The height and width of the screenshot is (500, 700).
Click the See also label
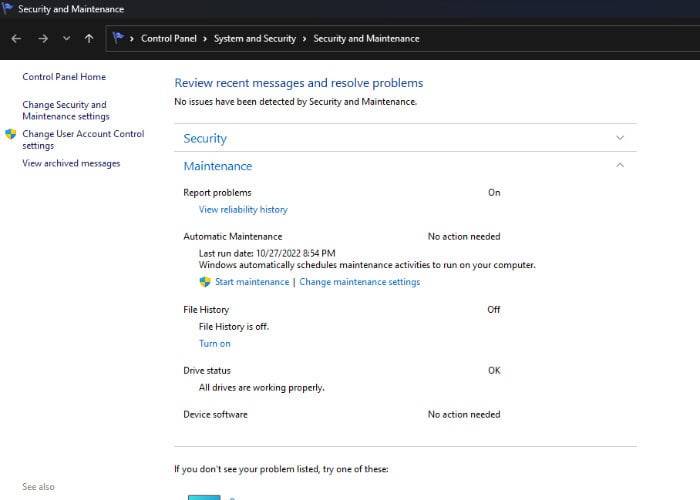(38, 487)
